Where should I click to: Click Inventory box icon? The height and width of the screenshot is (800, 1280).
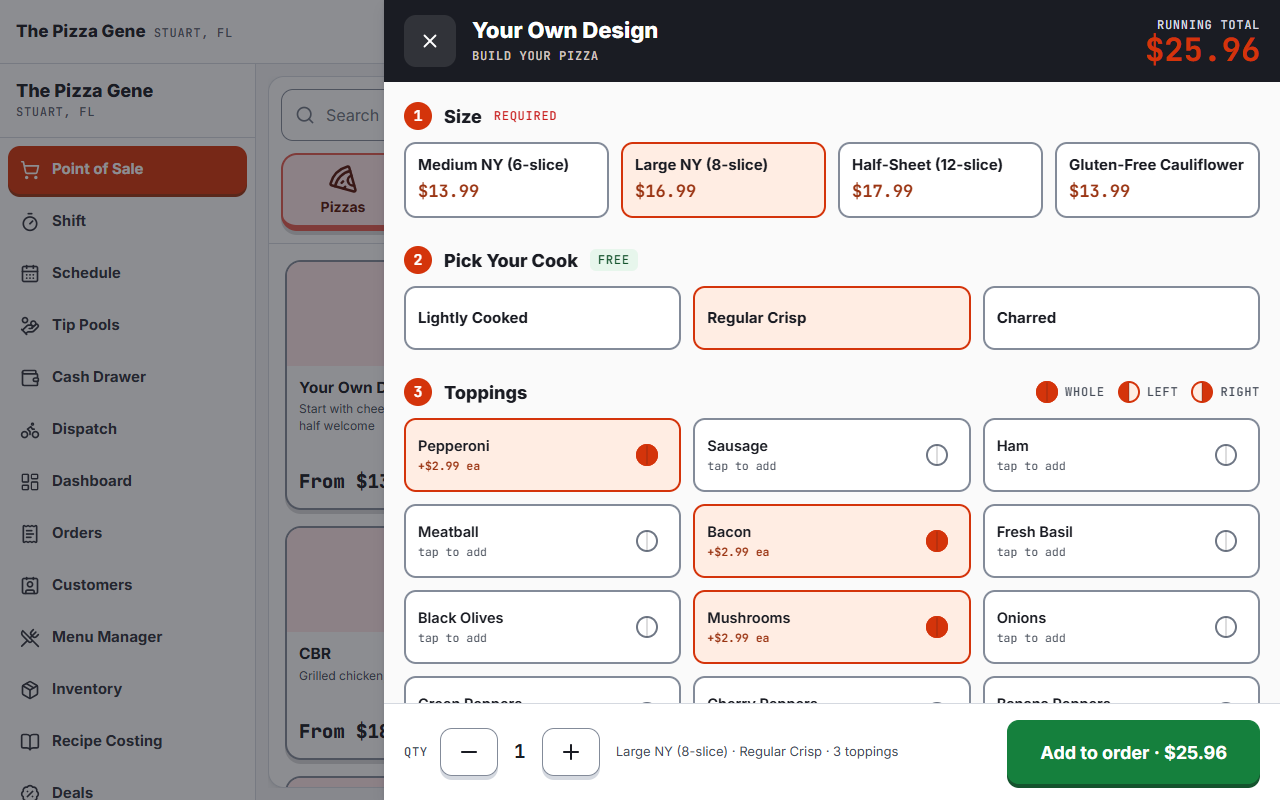(30, 690)
